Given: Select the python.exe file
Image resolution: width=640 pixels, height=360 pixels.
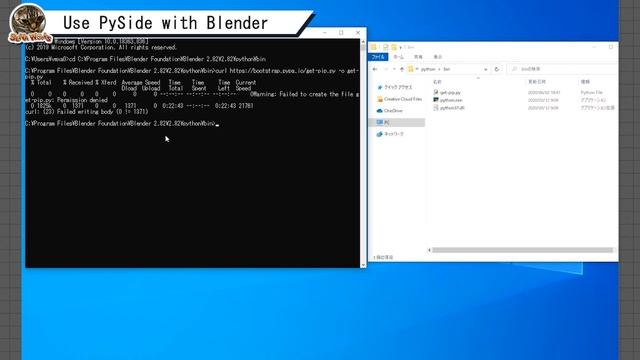Looking at the screenshot, I should tap(451, 100).
